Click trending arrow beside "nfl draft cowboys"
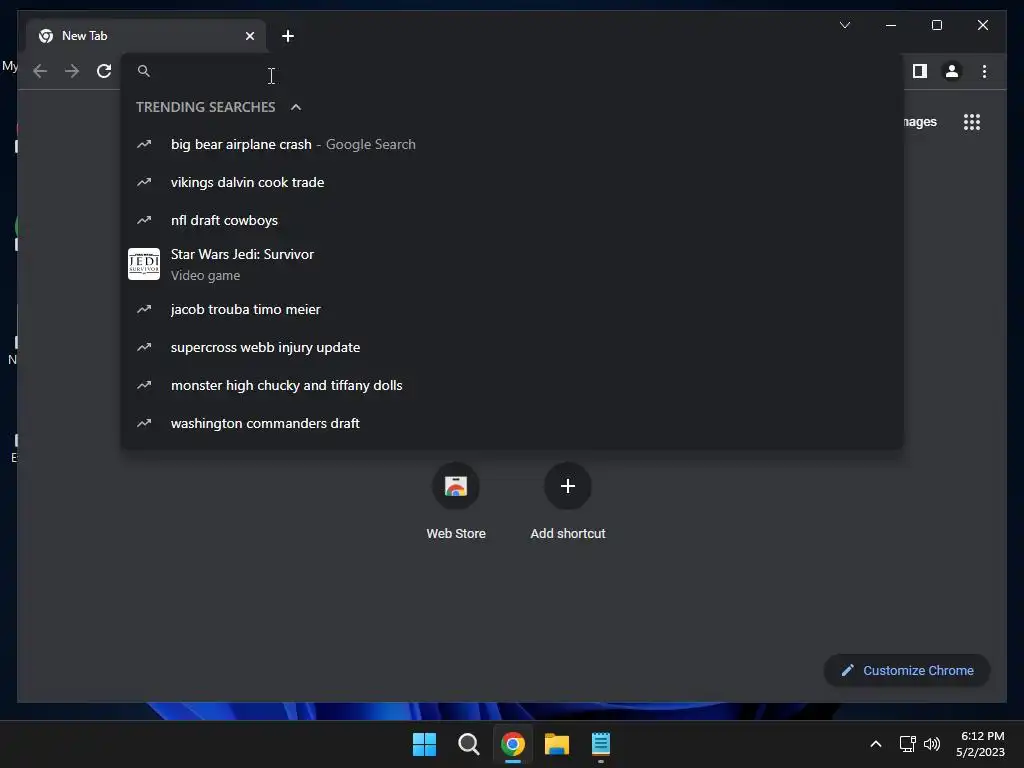1024x768 pixels. 144,220
